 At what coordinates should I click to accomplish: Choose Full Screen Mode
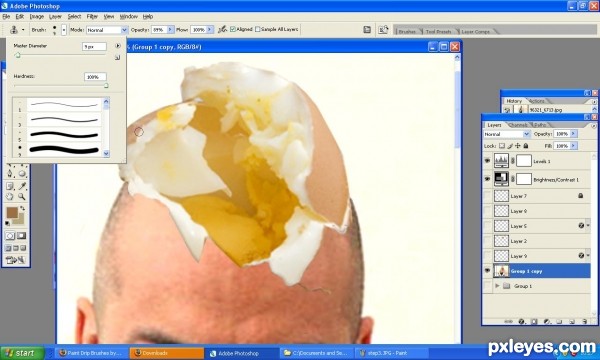(x=23, y=248)
